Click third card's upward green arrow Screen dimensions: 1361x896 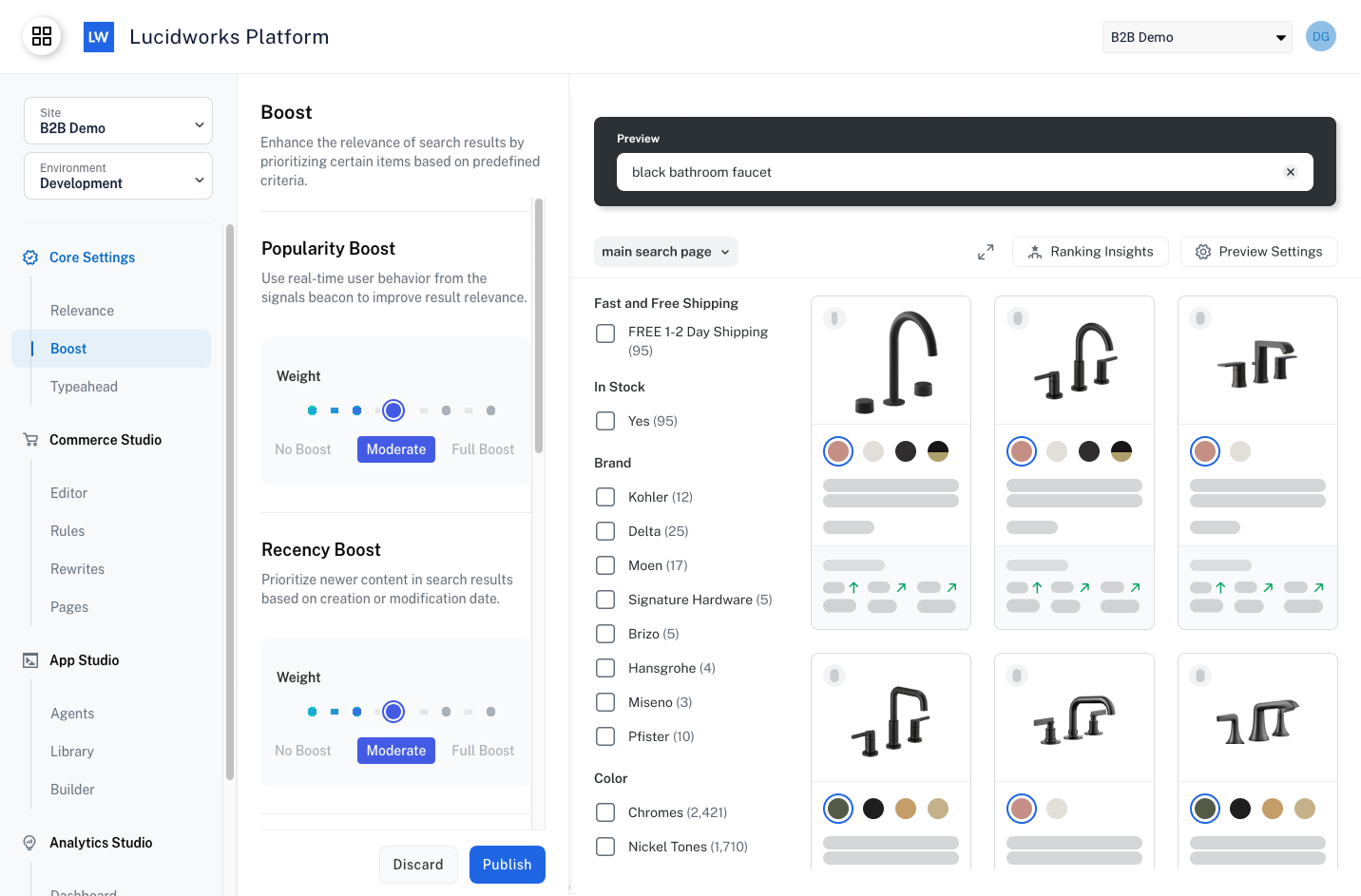coord(1221,587)
